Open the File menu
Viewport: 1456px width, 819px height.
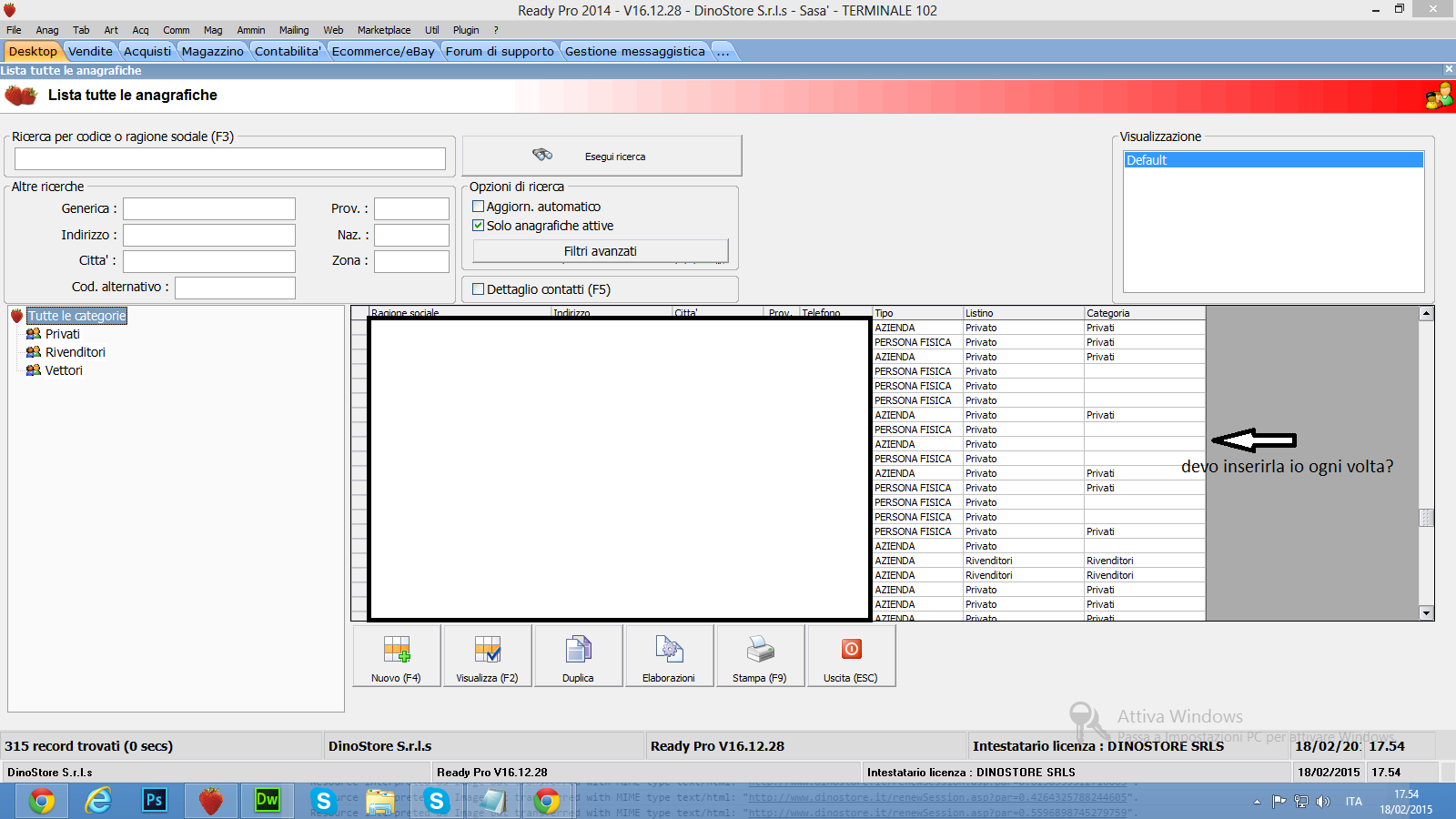(x=14, y=30)
